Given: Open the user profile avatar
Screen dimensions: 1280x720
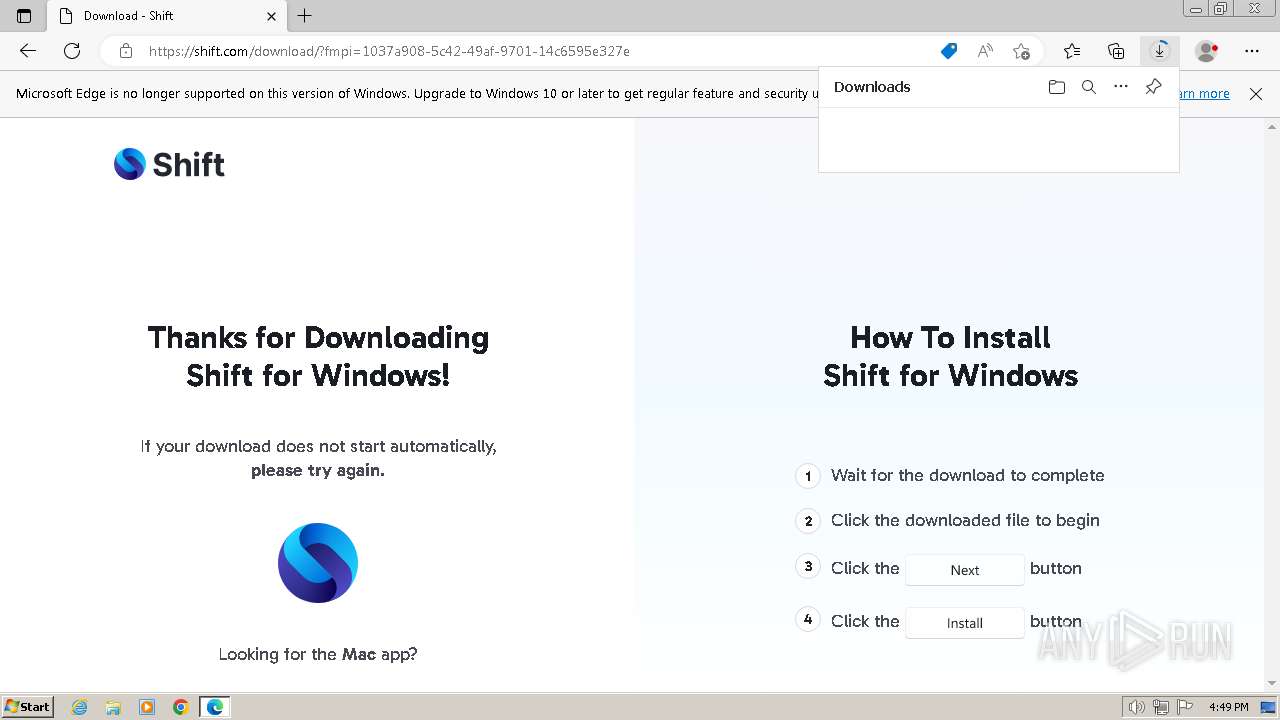Looking at the screenshot, I should coord(1207,51).
